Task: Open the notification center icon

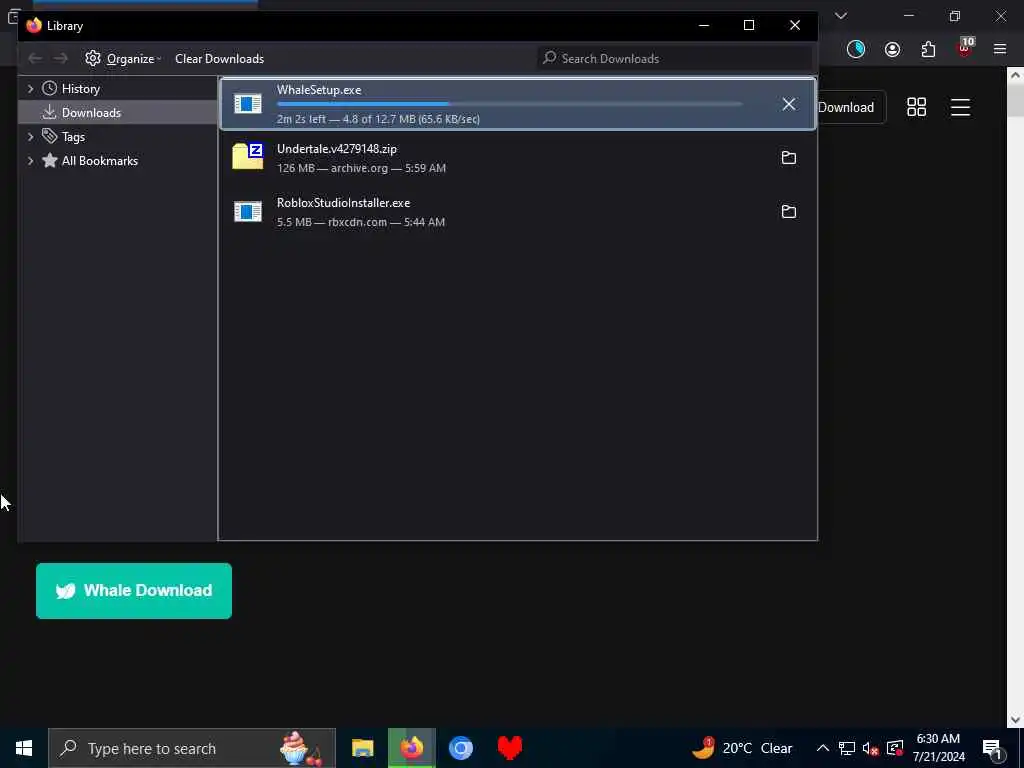Action: coord(993,748)
